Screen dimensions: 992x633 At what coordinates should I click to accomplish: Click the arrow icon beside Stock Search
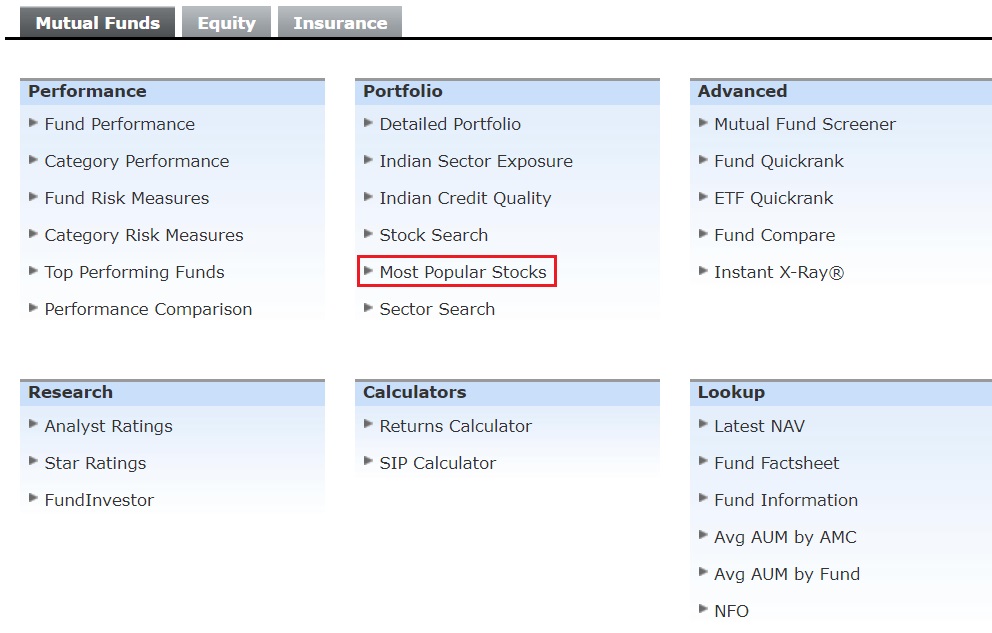click(369, 234)
